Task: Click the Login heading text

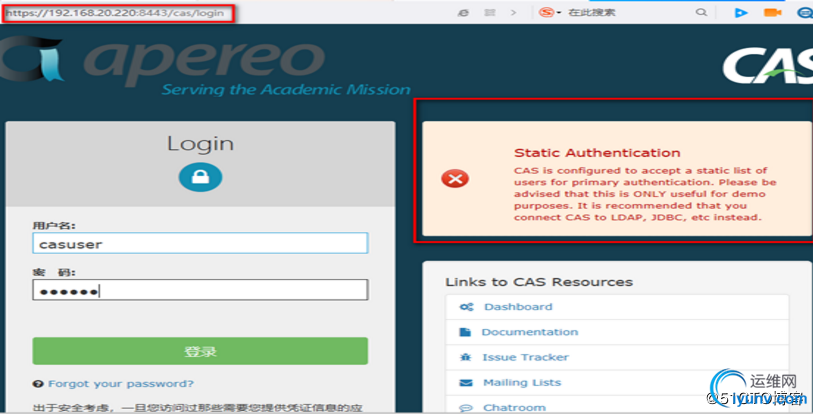Action: (200, 143)
